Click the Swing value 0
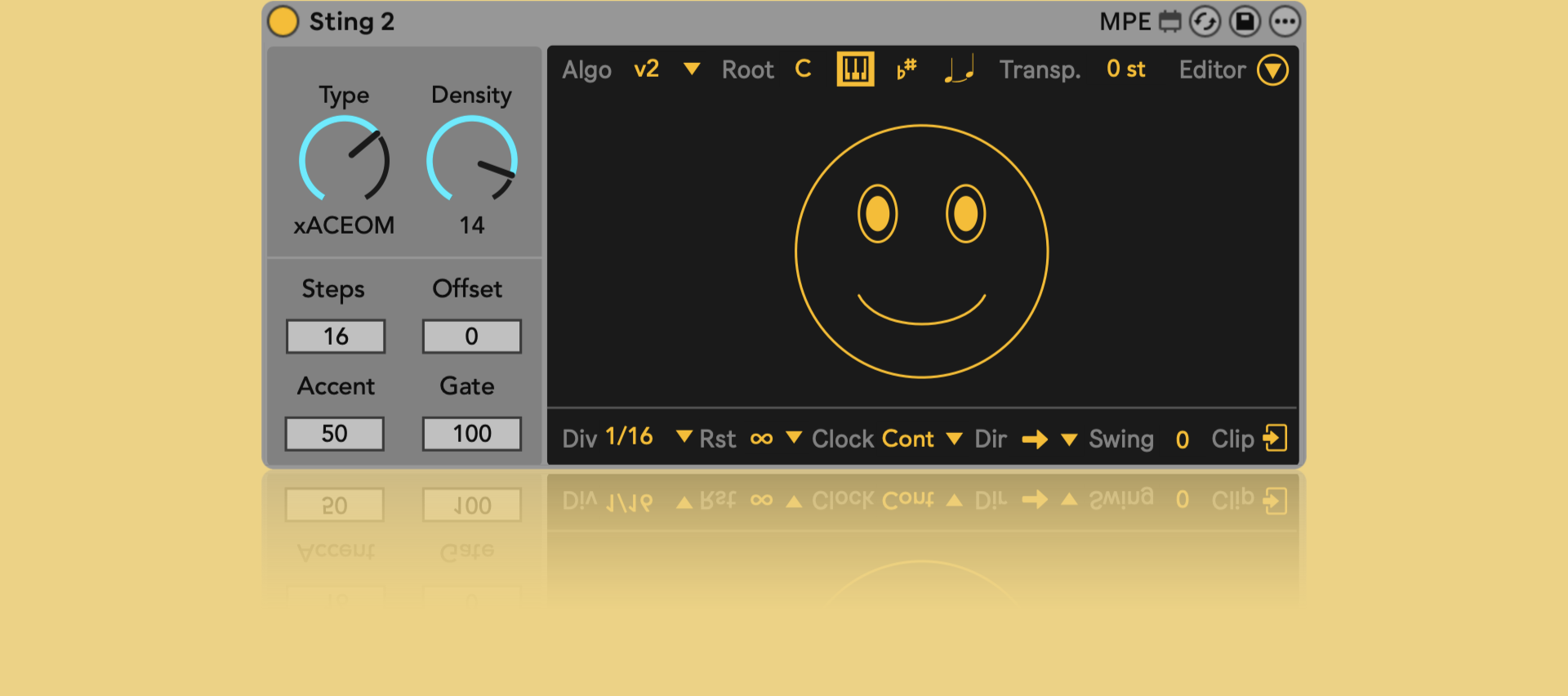 point(1183,440)
